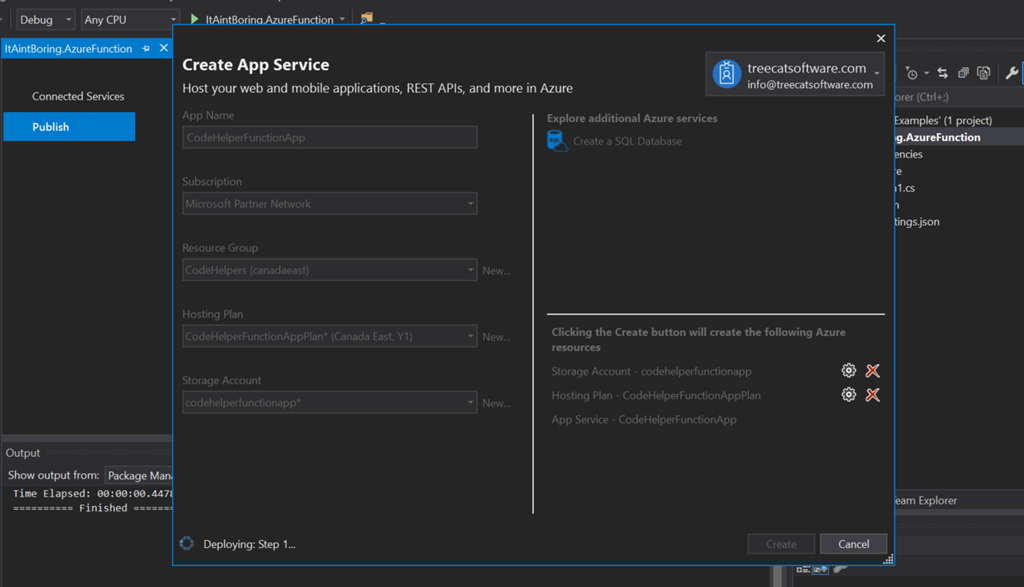Open the Show output from dropdown
1024x587 pixels.
click(139, 475)
